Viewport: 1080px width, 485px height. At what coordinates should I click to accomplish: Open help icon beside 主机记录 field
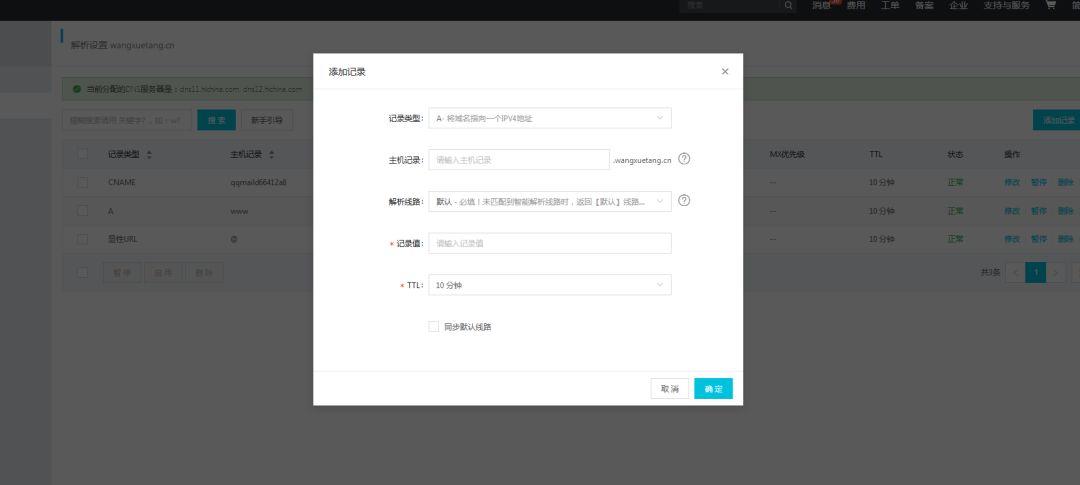coord(684,159)
